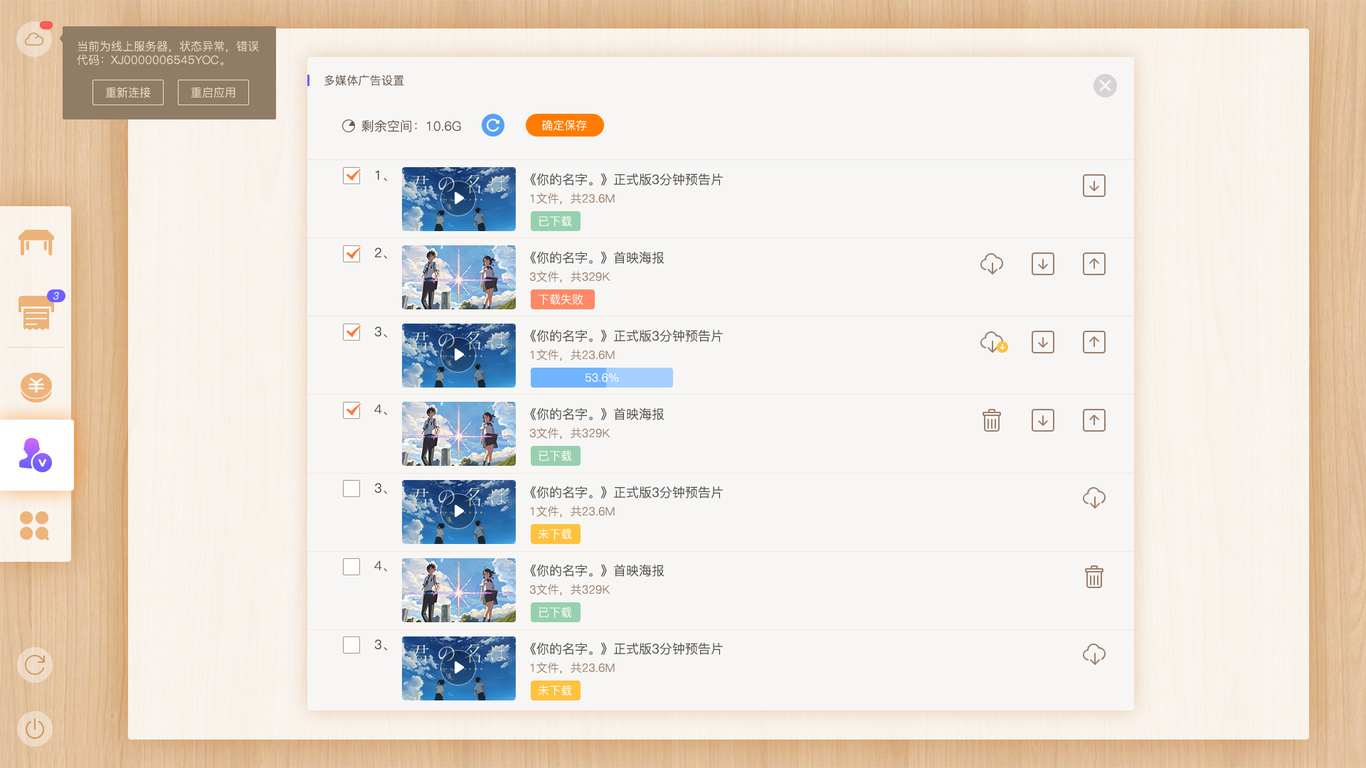1366x768 pixels.
Task: Retry cloud download for the 下载失败 item
Action: tap(992, 264)
